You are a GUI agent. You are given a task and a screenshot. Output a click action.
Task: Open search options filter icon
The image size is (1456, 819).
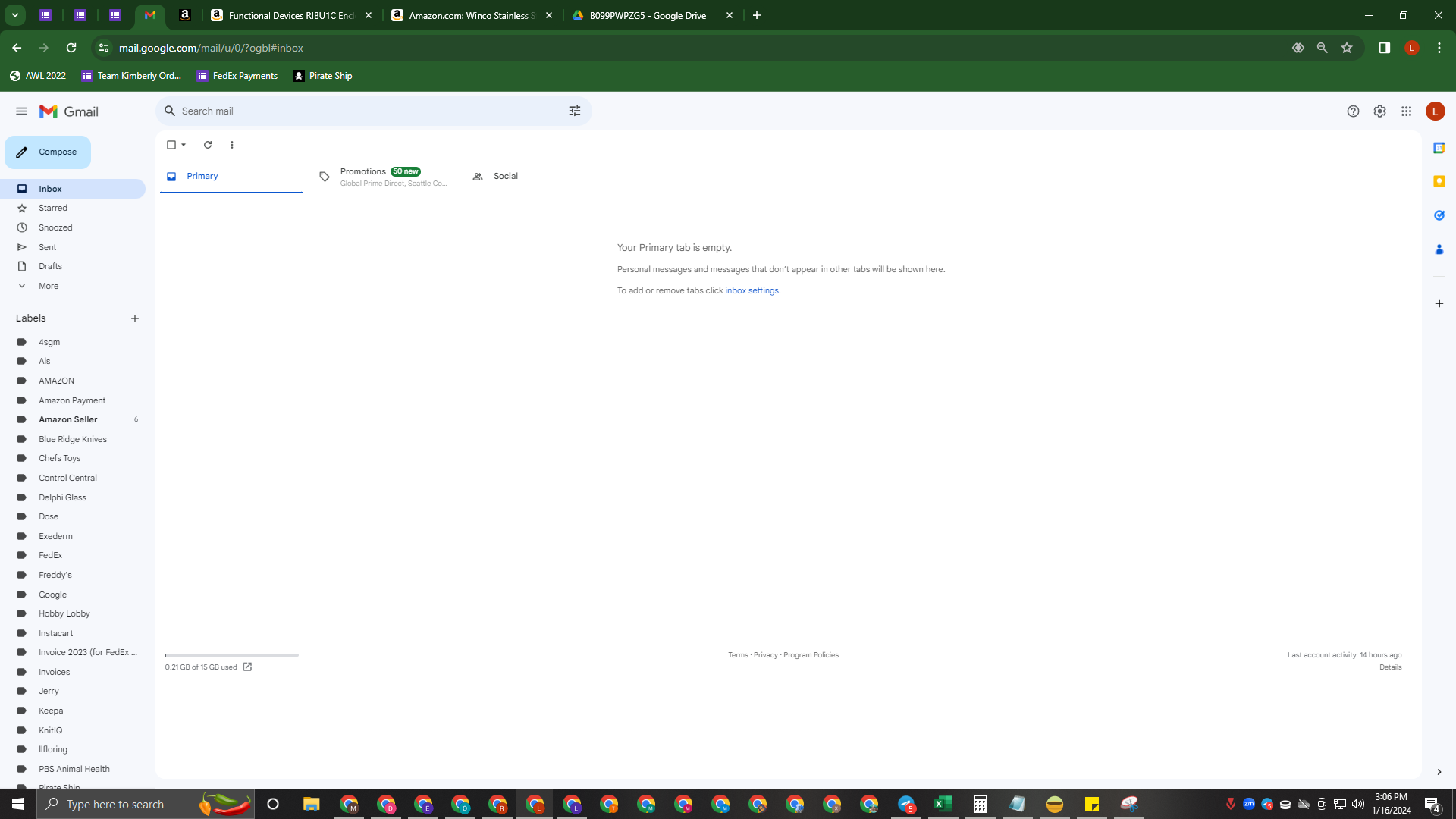pos(575,111)
